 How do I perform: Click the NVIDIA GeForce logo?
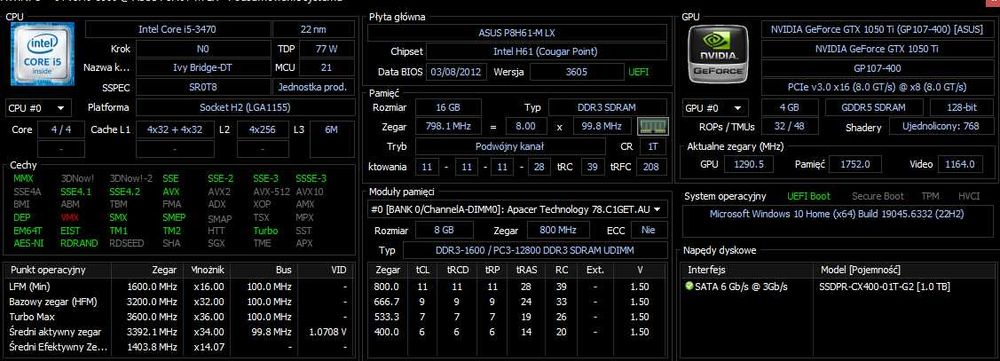[x=719, y=54]
